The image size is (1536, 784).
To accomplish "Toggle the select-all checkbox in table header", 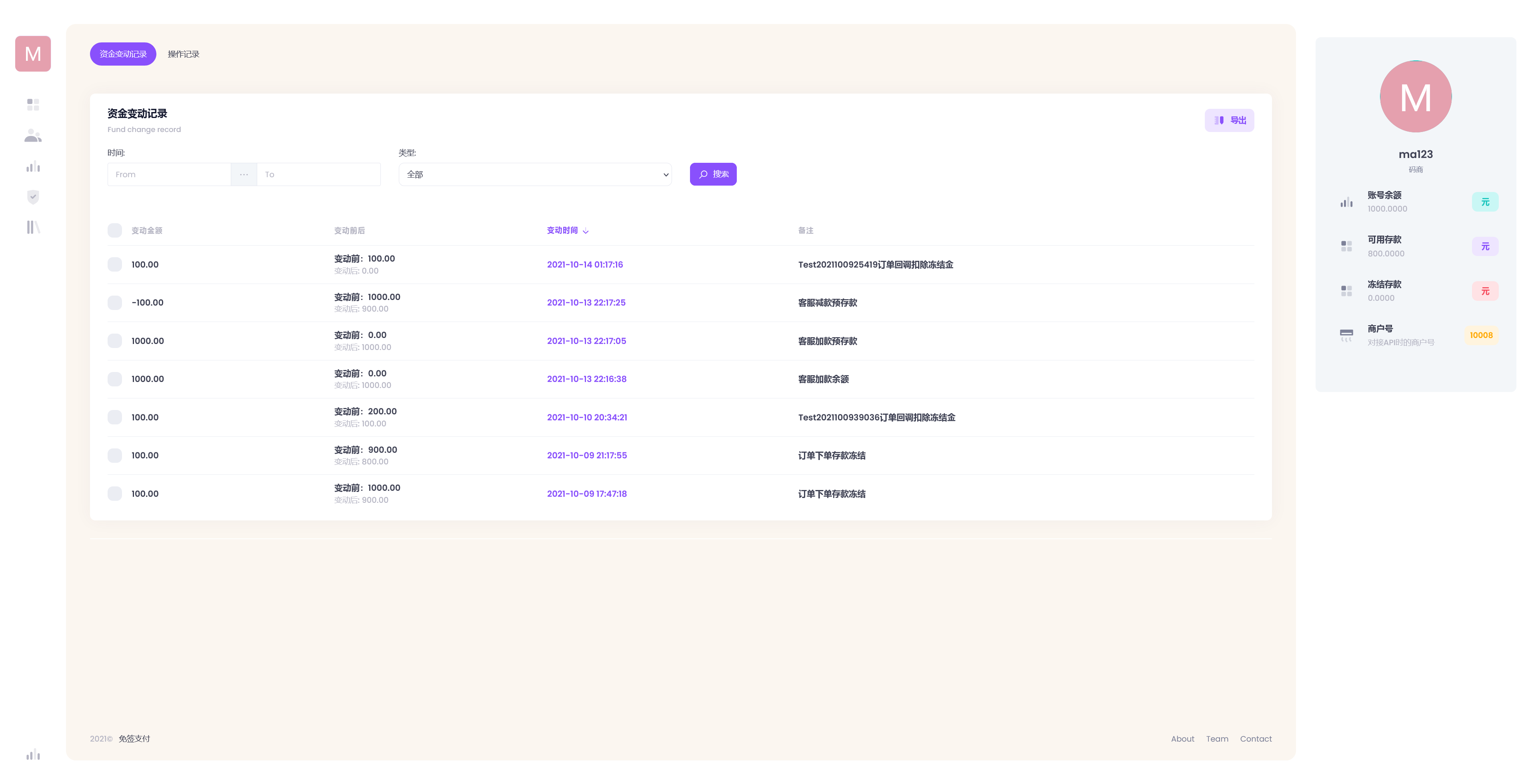I will click(114, 231).
